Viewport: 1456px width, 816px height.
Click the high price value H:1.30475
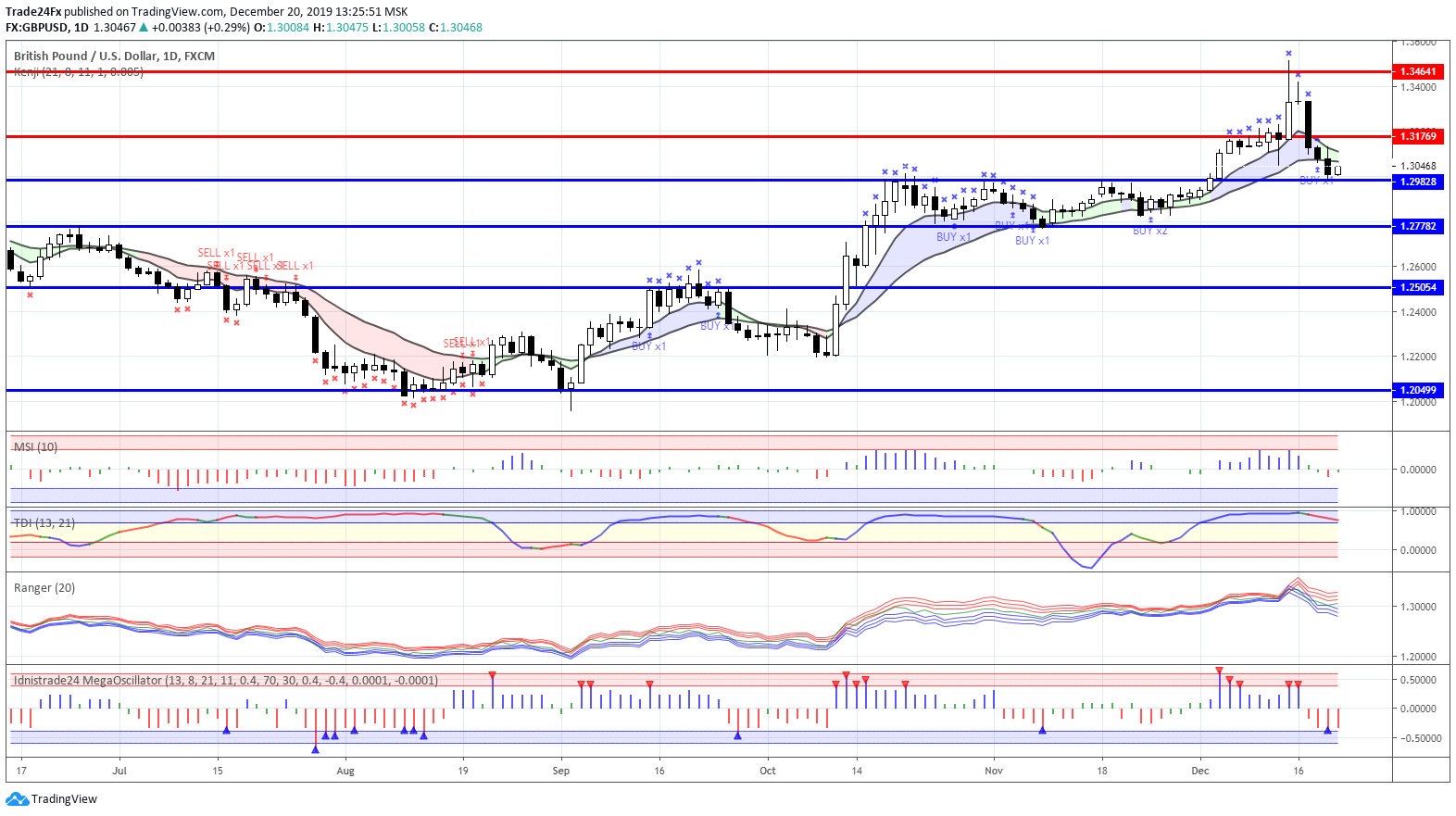[341, 28]
